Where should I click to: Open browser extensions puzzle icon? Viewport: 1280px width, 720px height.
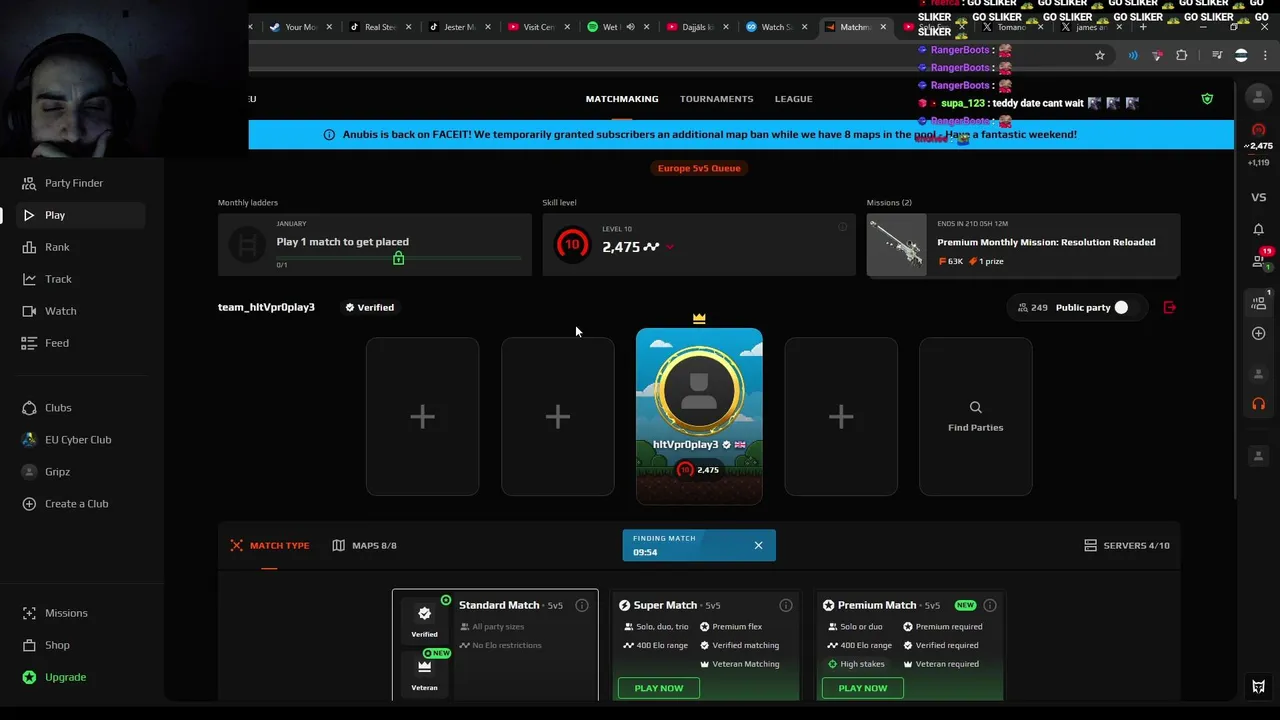click(x=1182, y=56)
